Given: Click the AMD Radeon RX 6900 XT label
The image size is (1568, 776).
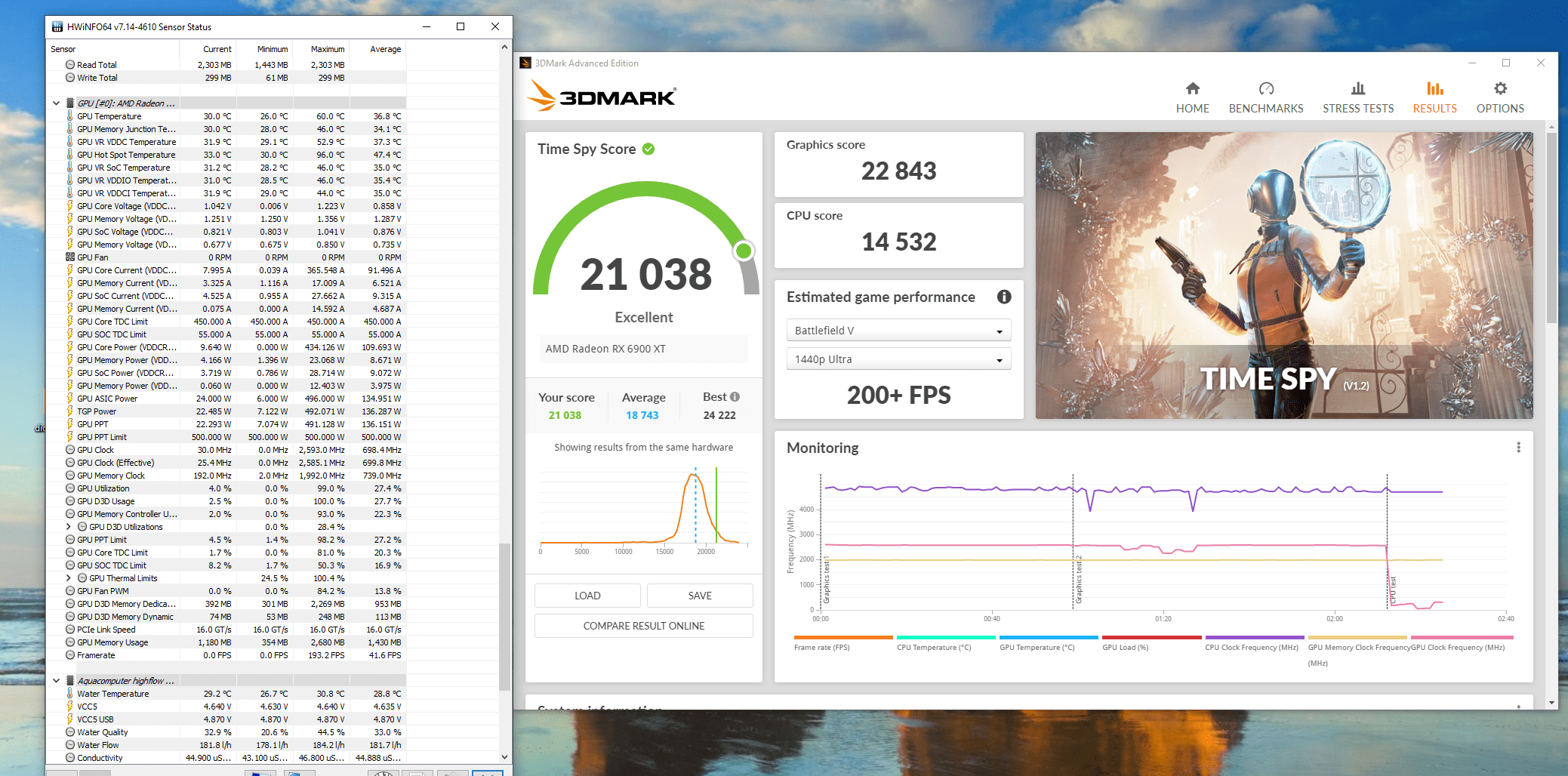Looking at the screenshot, I should click(x=605, y=349).
